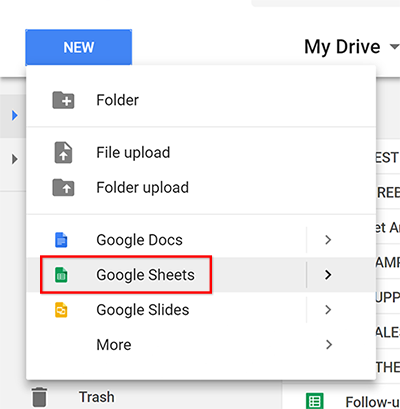Click the green spreadsheet file icon

pos(315,401)
